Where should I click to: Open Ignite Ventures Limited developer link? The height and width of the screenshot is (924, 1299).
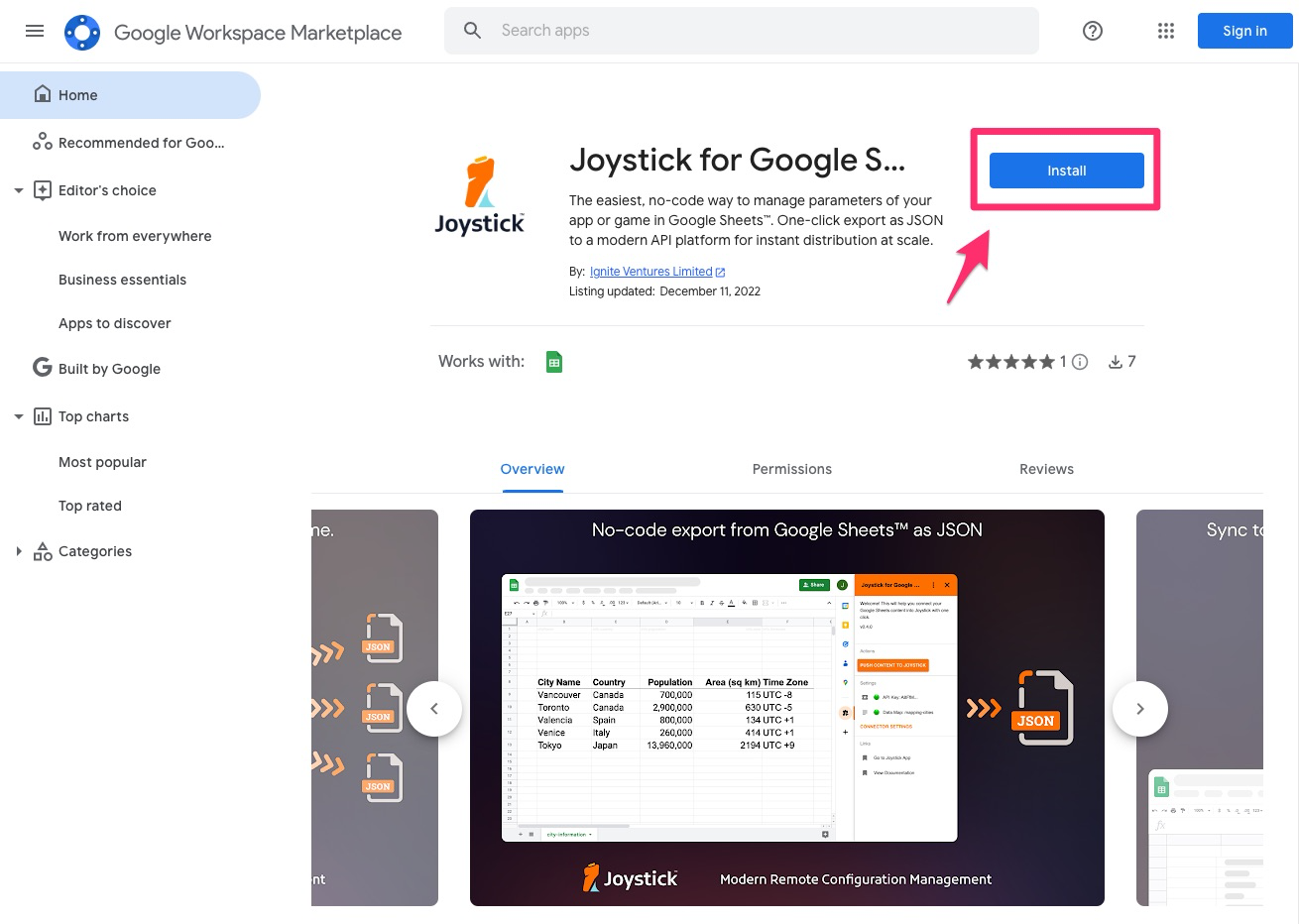(x=651, y=272)
